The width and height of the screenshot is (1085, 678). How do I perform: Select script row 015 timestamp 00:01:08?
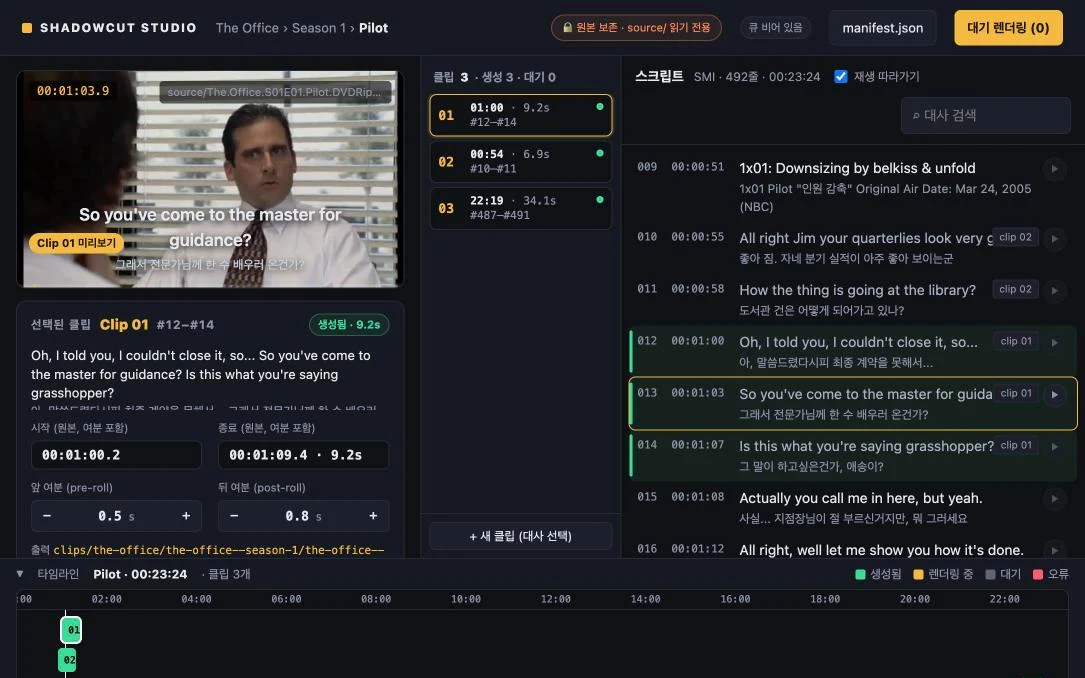698,497
